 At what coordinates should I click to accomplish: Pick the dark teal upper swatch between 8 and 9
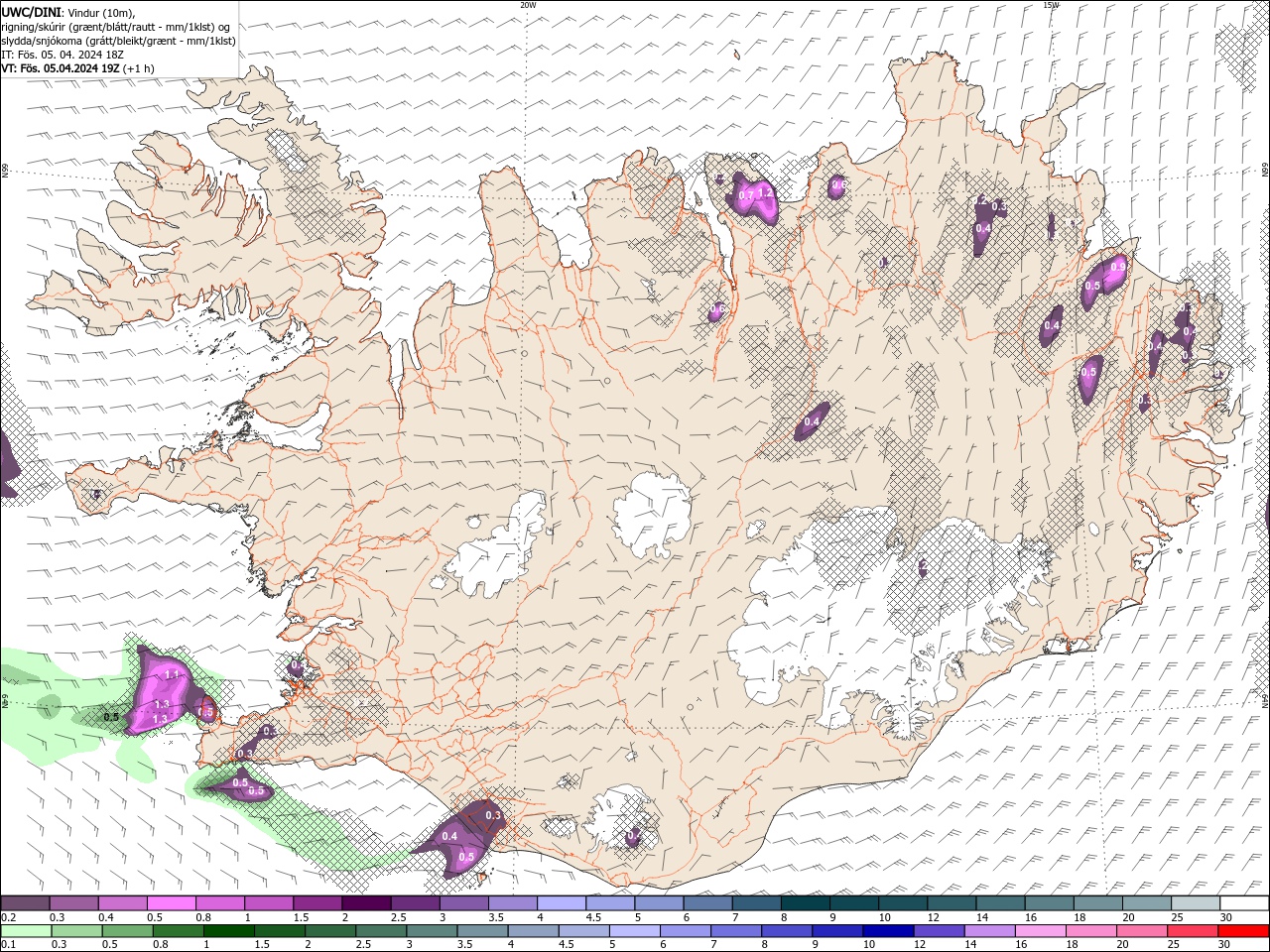[x=805, y=903]
